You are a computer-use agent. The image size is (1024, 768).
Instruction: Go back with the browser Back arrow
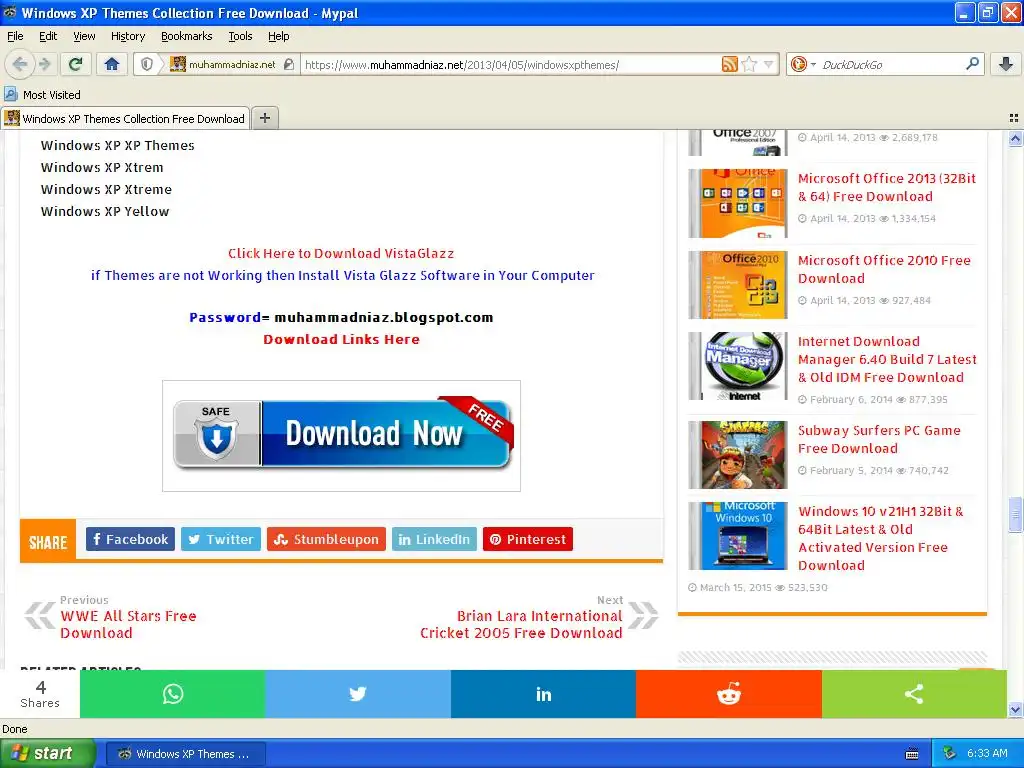tap(20, 64)
